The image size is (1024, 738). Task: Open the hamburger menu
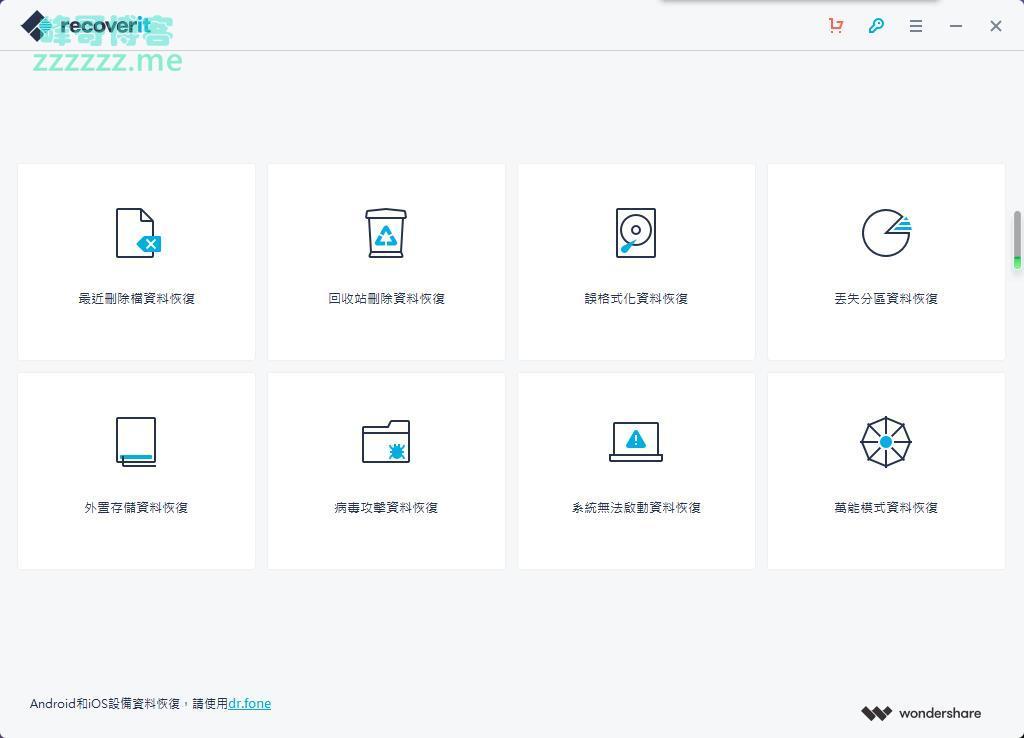click(916, 26)
